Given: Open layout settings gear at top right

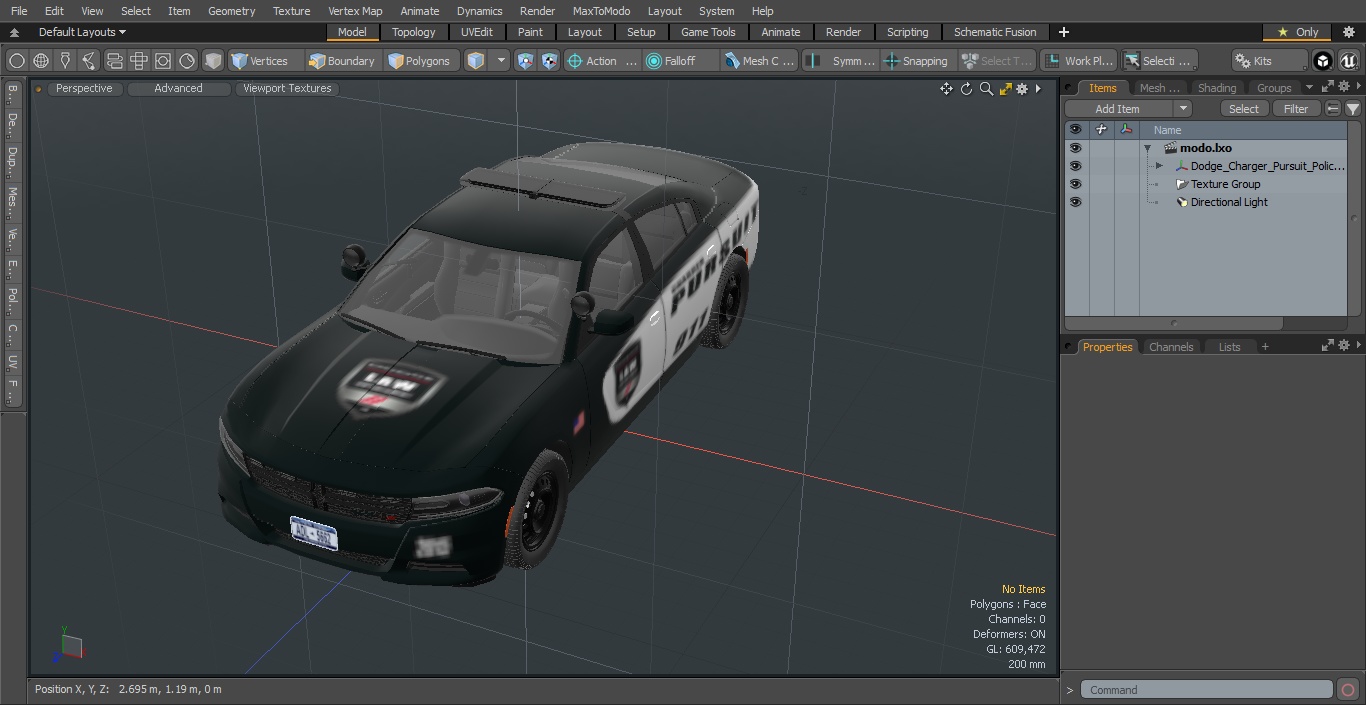Looking at the screenshot, I should [x=1348, y=32].
